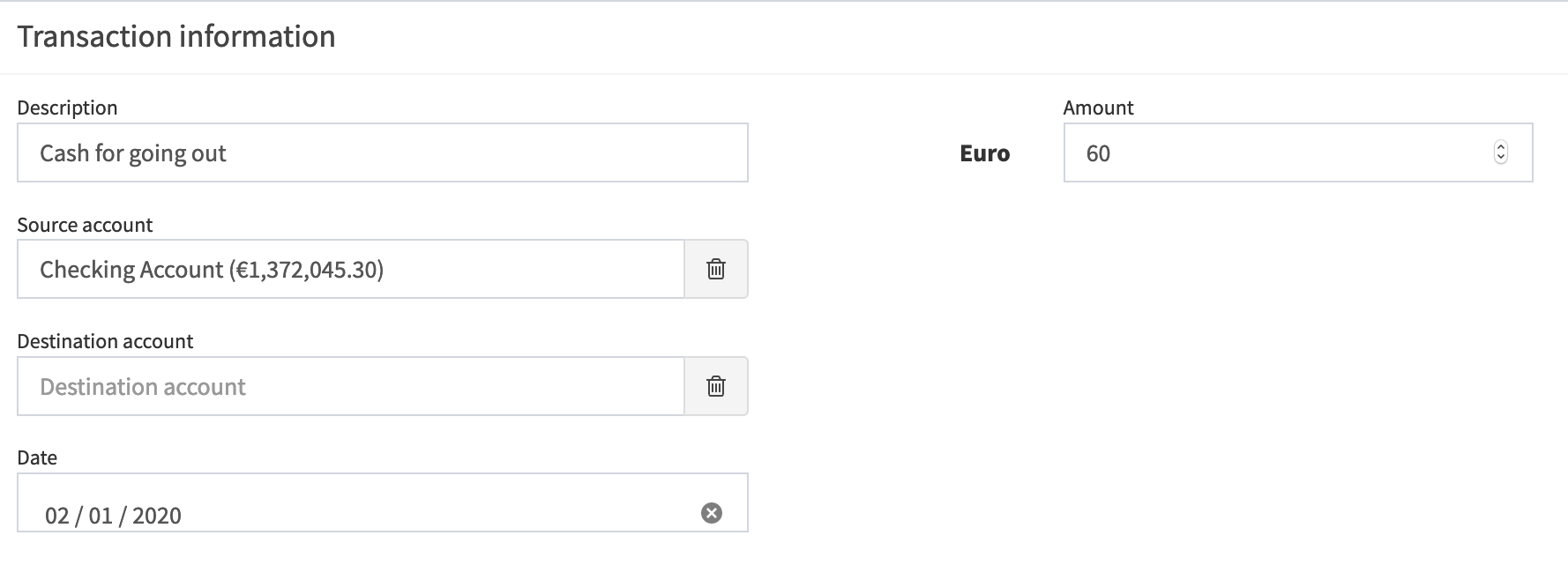This screenshot has width=1568, height=580.
Task: Click the delete icon next to empty Destination account
Action: pyautogui.click(x=715, y=386)
